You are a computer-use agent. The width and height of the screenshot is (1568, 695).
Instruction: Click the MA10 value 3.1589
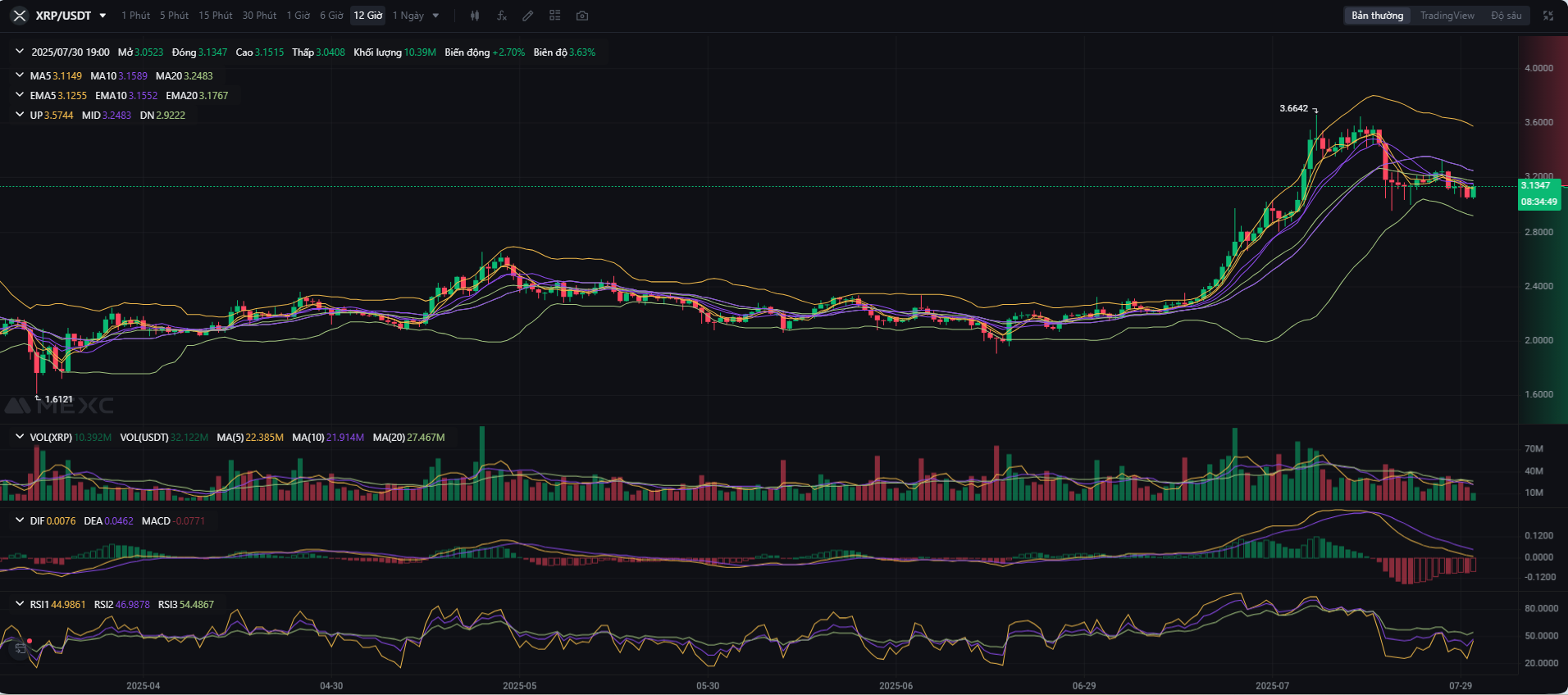click(133, 76)
